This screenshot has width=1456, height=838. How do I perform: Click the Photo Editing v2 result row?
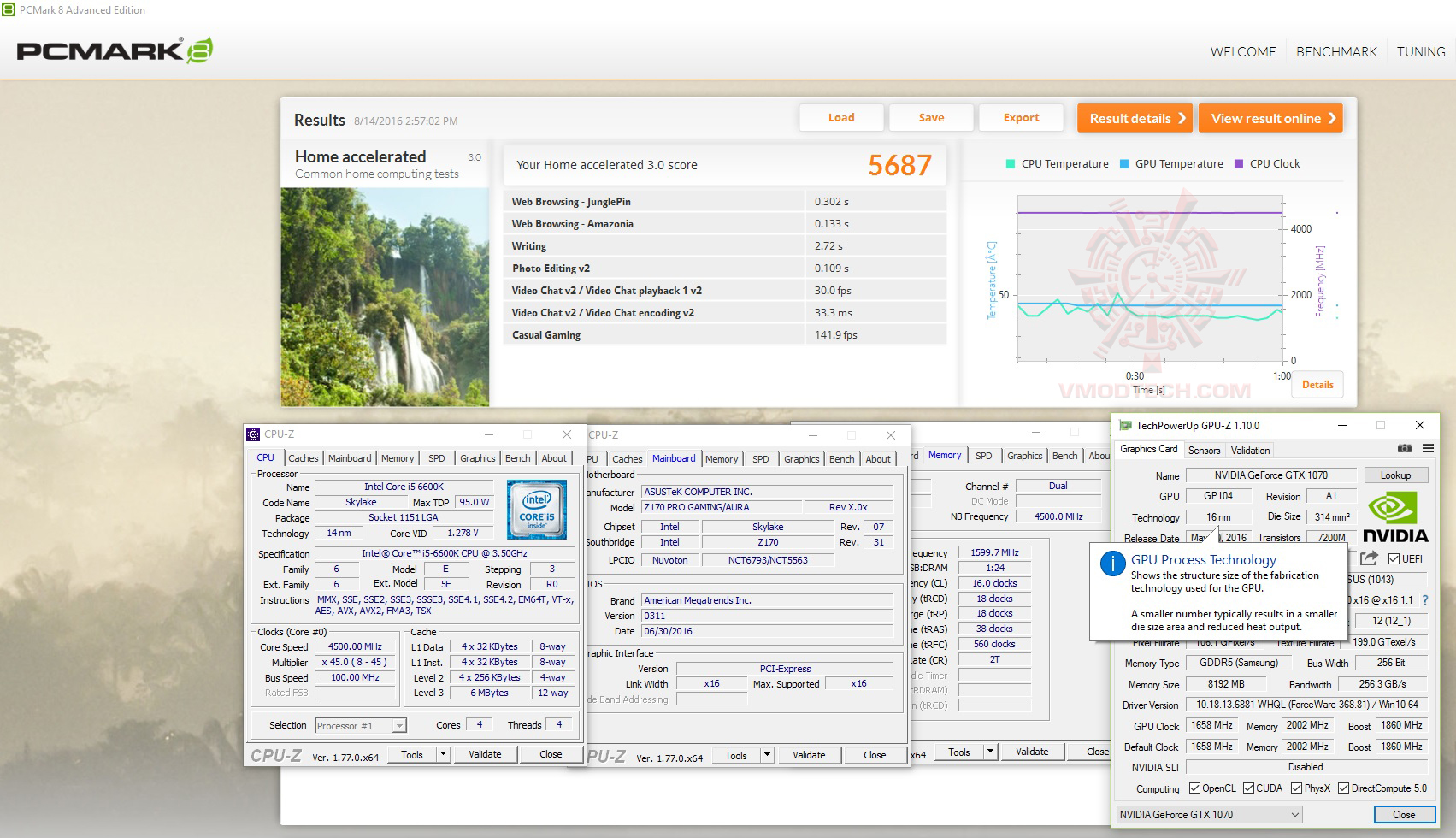[724, 269]
